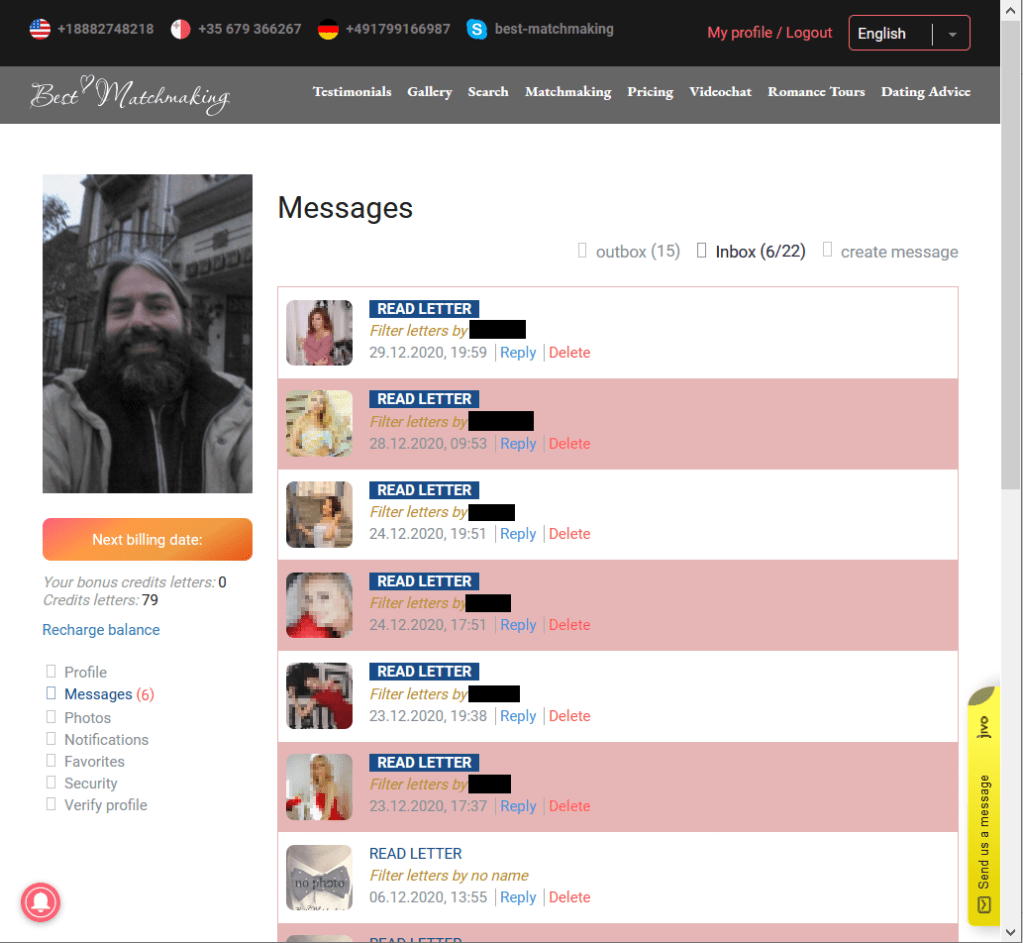Open the Best Matchmaking logo homepage
The image size is (1023, 943).
click(x=130, y=94)
